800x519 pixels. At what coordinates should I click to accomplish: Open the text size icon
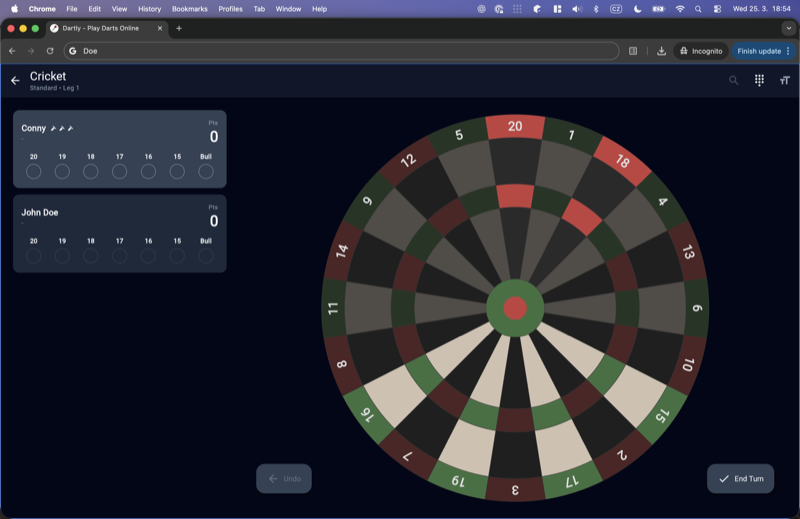click(785, 80)
